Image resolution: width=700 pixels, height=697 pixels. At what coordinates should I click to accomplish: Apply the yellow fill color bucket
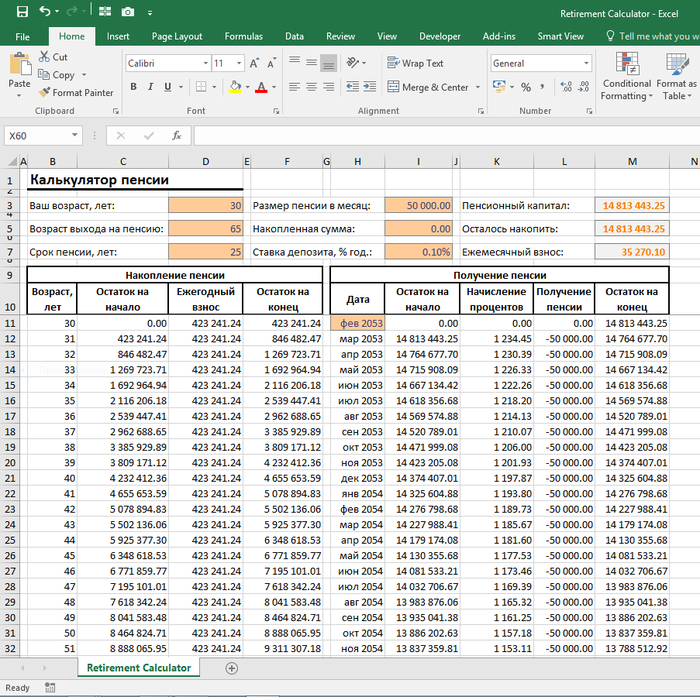click(x=235, y=87)
